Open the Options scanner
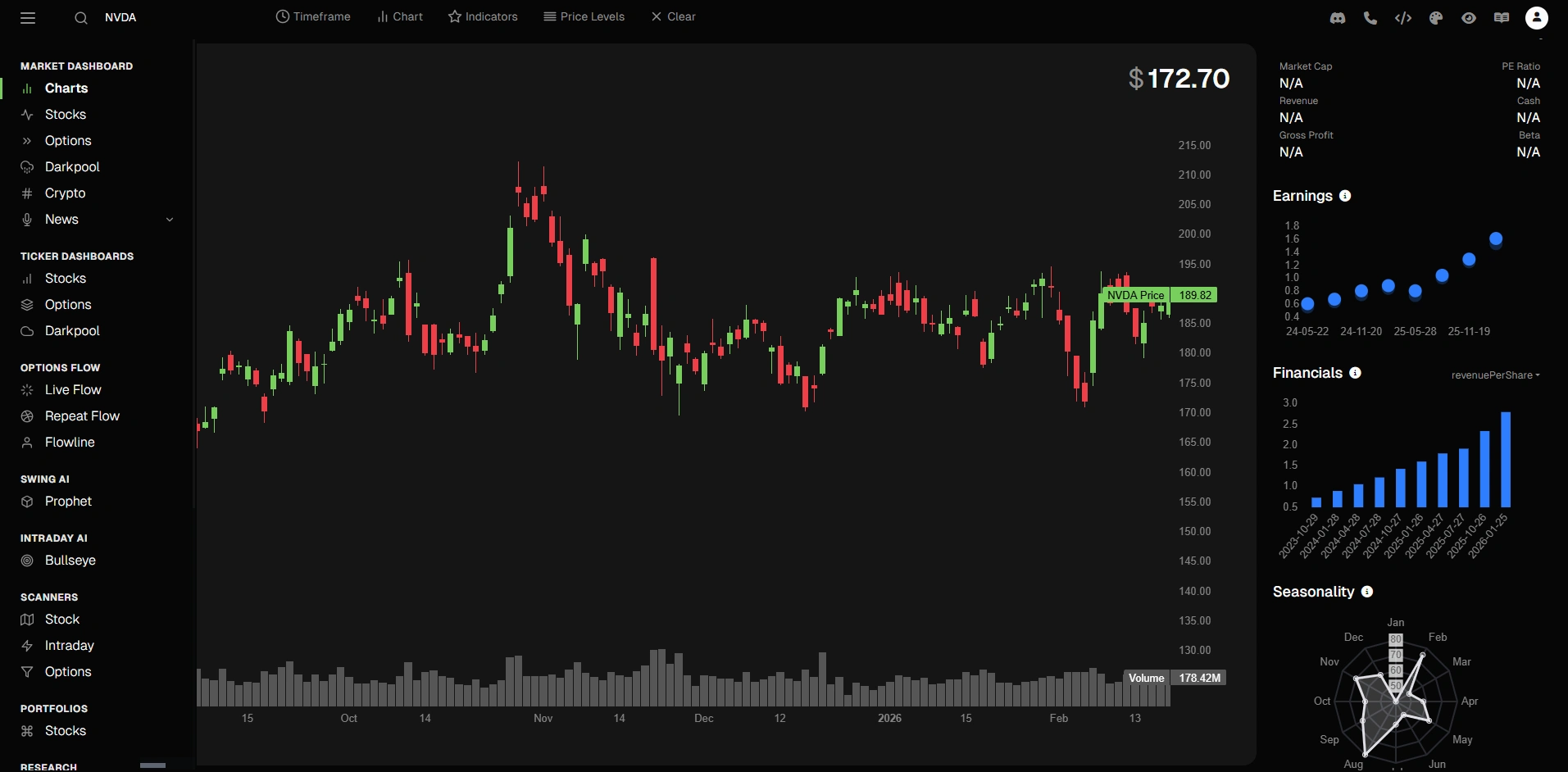1568x772 pixels. point(68,672)
